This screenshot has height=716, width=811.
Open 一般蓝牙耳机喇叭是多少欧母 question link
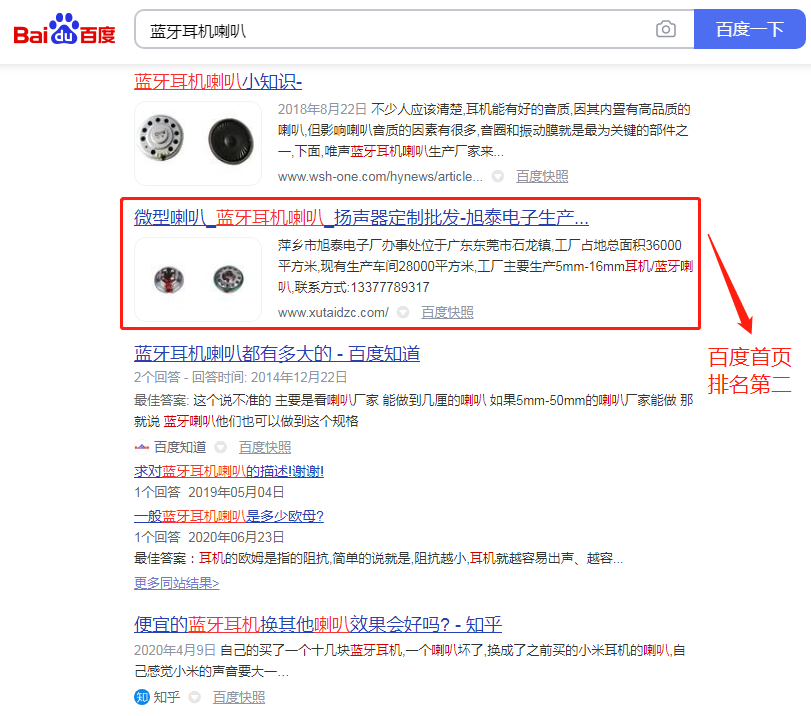click(x=229, y=516)
